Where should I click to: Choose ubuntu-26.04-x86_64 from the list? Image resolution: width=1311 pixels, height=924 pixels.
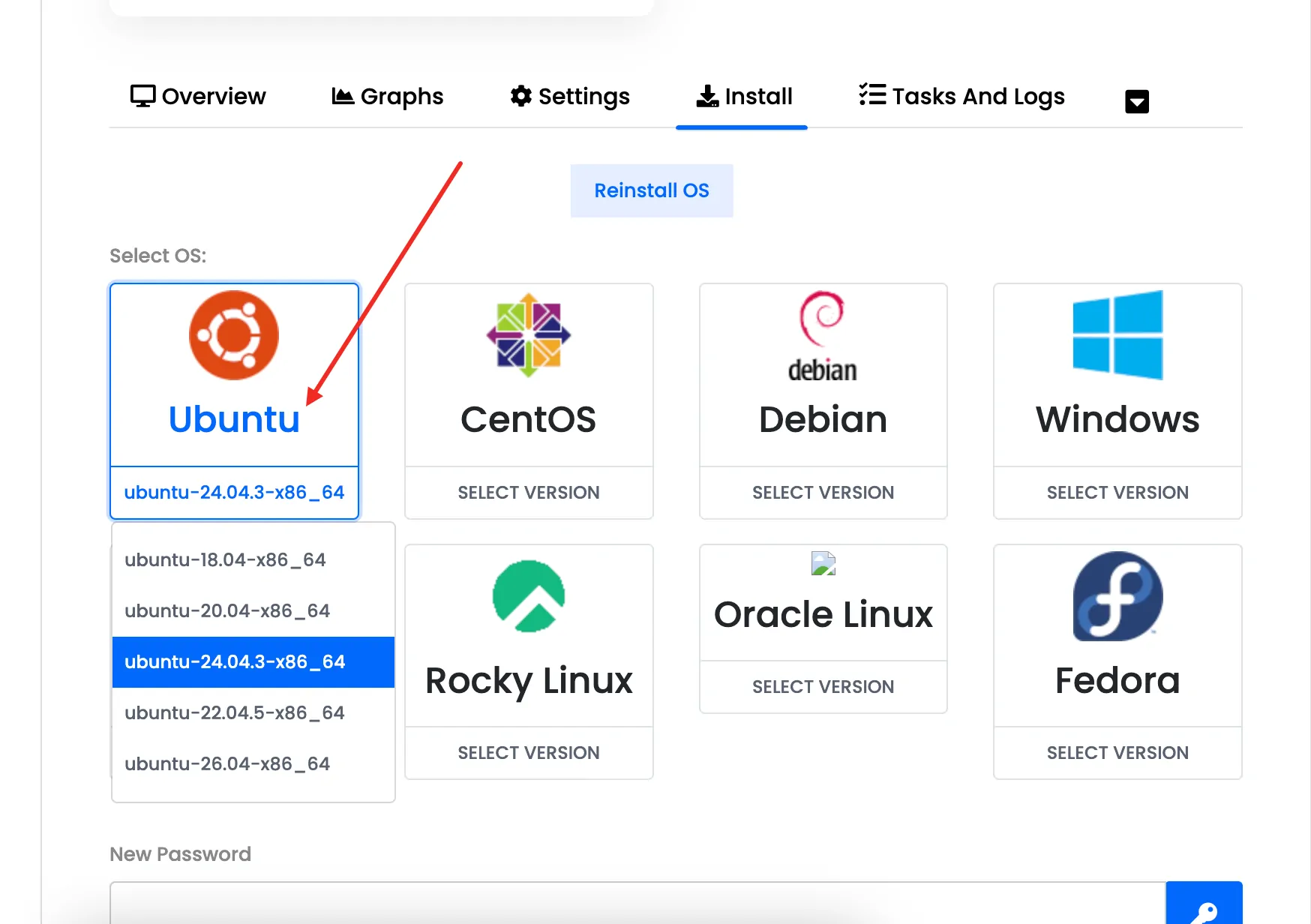coord(253,764)
